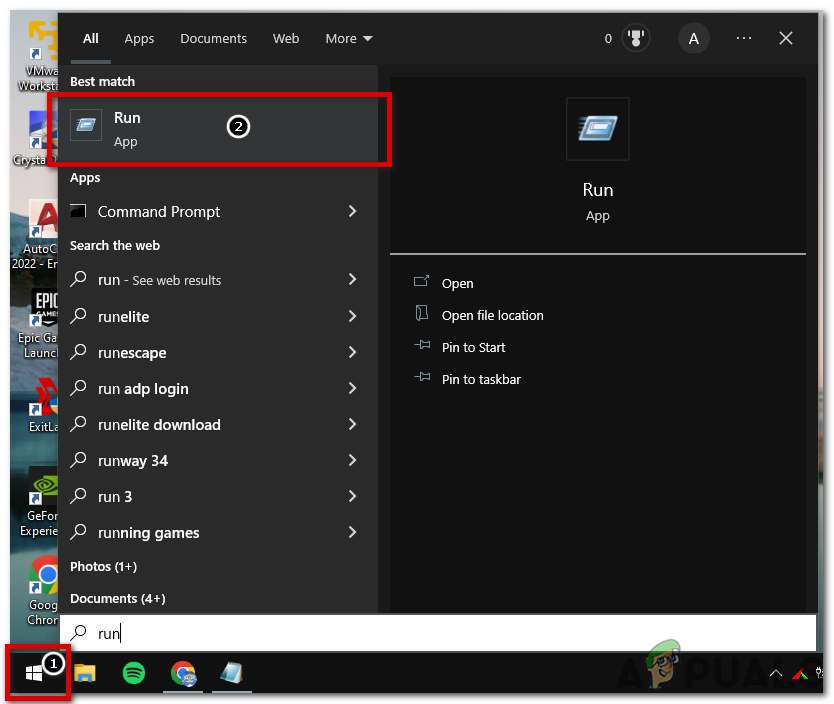Select Open file location option

(492, 315)
